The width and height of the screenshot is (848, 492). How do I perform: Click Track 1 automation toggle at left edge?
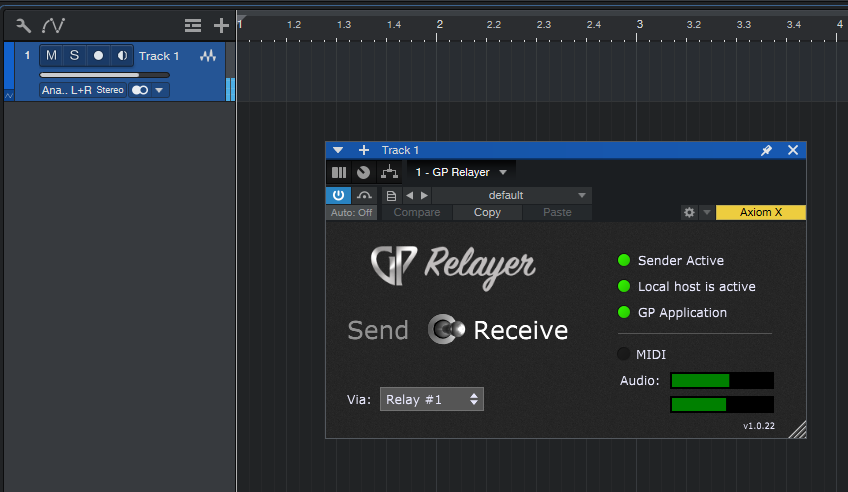(x=9, y=96)
